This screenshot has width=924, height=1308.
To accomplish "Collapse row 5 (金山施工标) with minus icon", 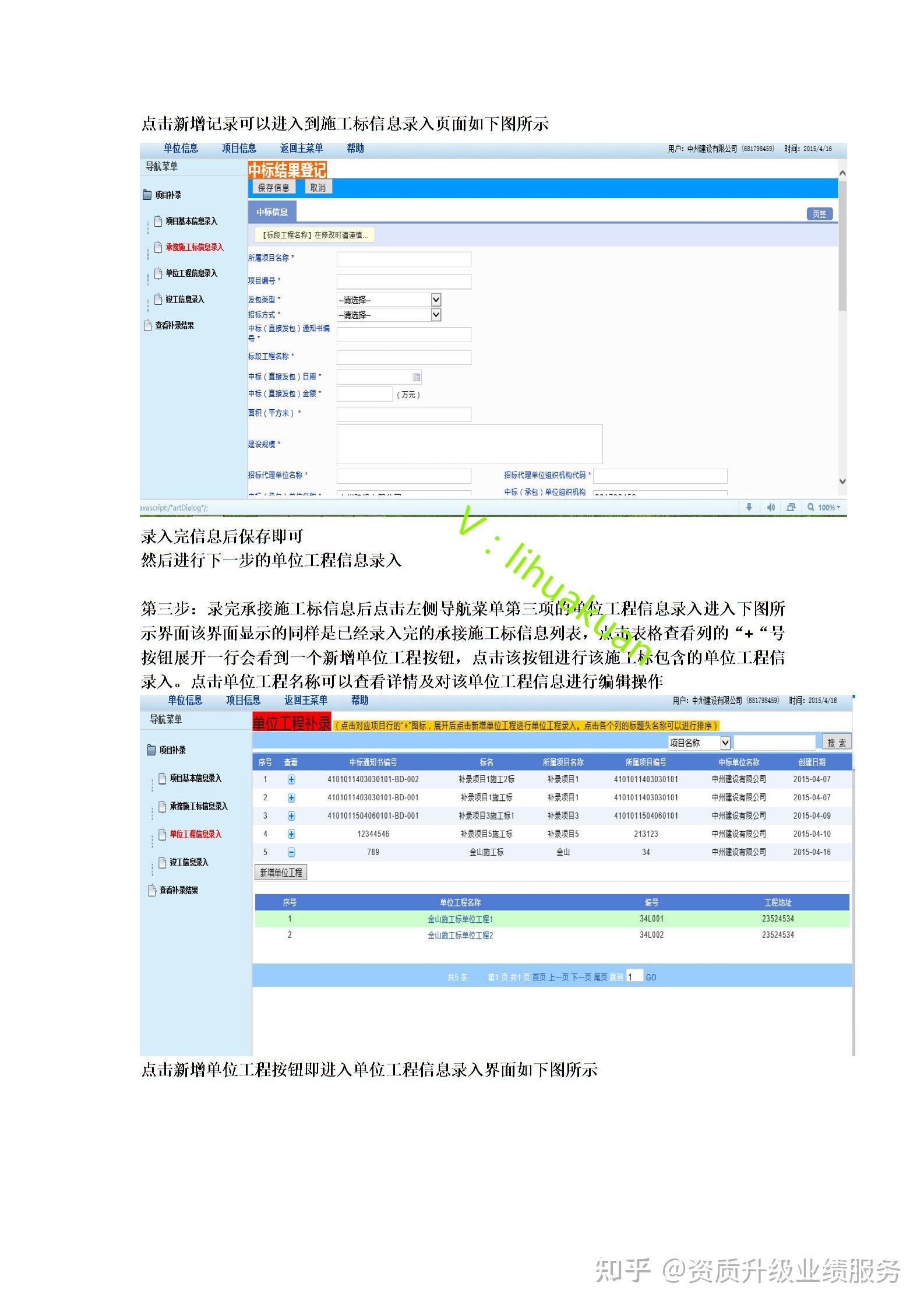I will point(291,852).
